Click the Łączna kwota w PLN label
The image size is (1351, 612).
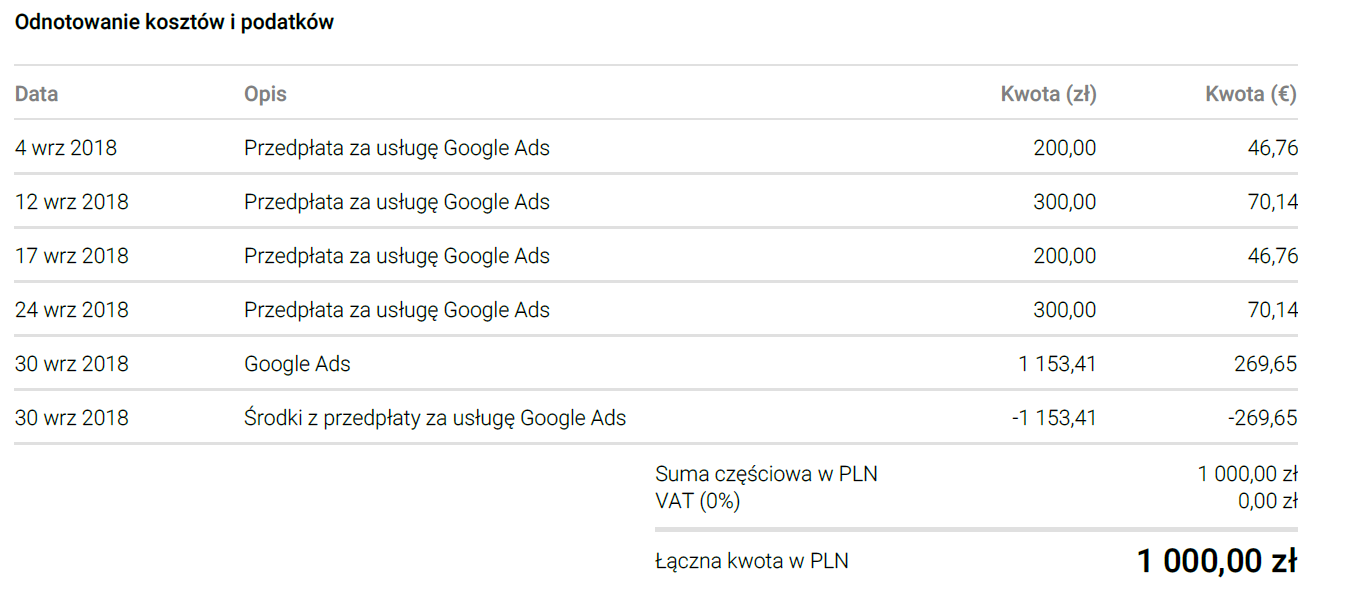tap(752, 561)
